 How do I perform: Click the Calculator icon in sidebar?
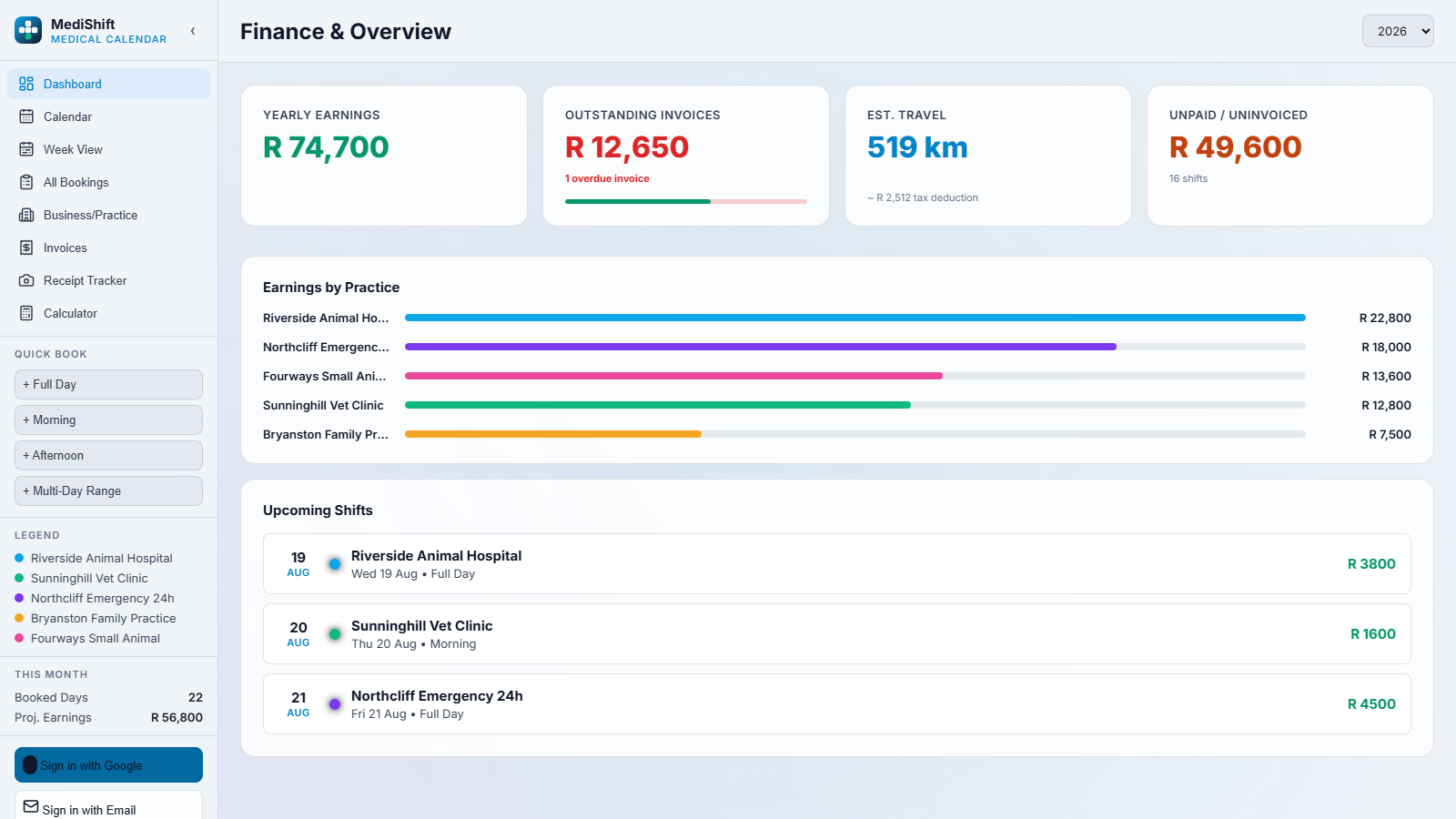26,313
